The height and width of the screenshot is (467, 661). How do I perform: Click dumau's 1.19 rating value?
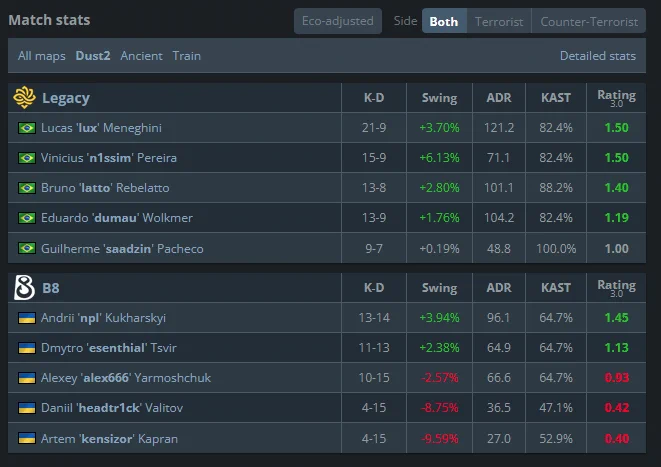click(x=616, y=218)
